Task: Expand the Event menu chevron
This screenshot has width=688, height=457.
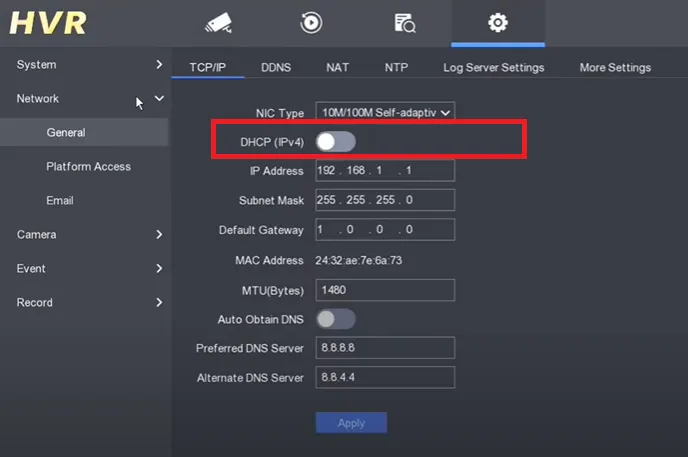Action: 159,268
